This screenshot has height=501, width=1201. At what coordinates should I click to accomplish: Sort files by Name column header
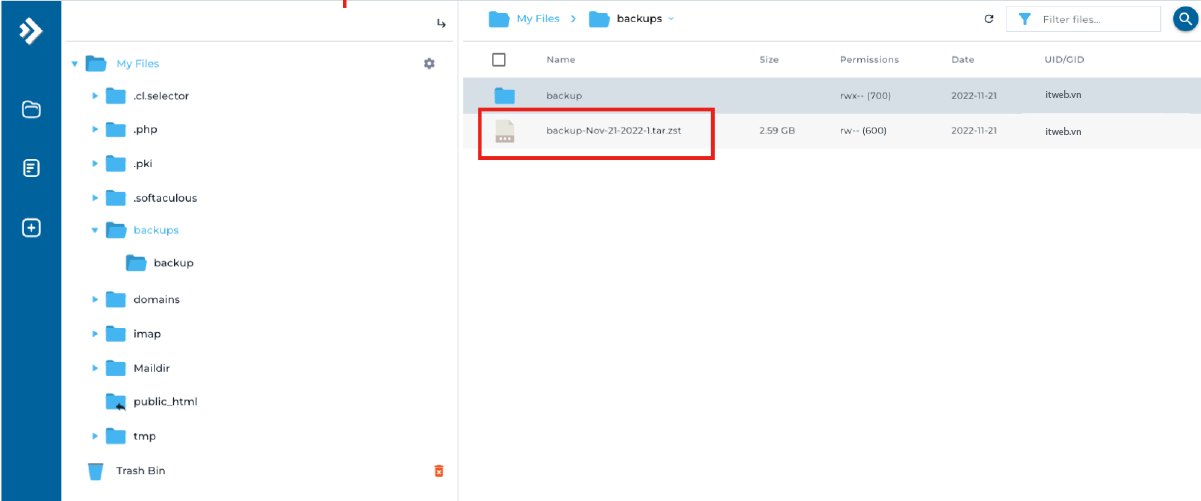click(x=560, y=60)
